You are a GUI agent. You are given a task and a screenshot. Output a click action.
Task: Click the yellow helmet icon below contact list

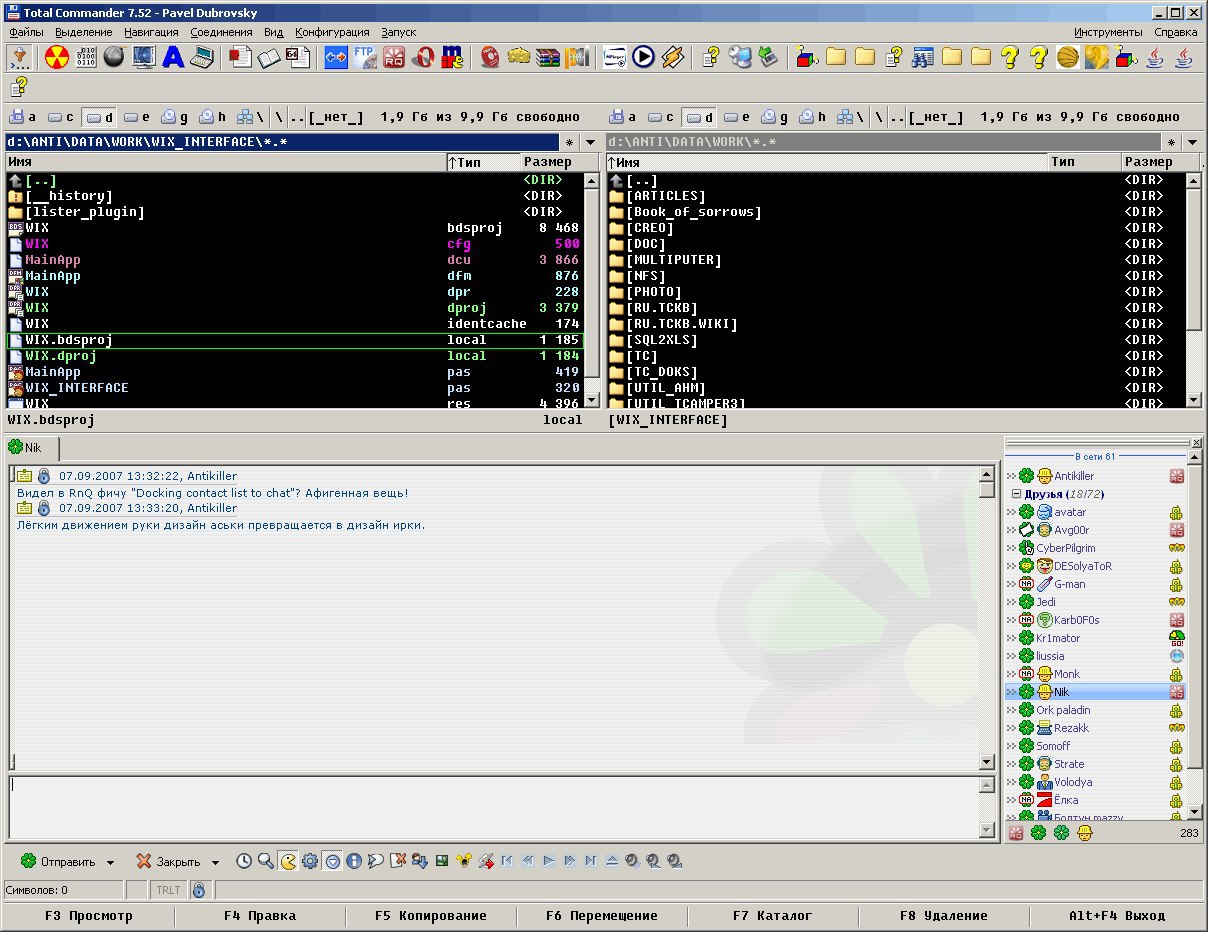tap(1085, 833)
